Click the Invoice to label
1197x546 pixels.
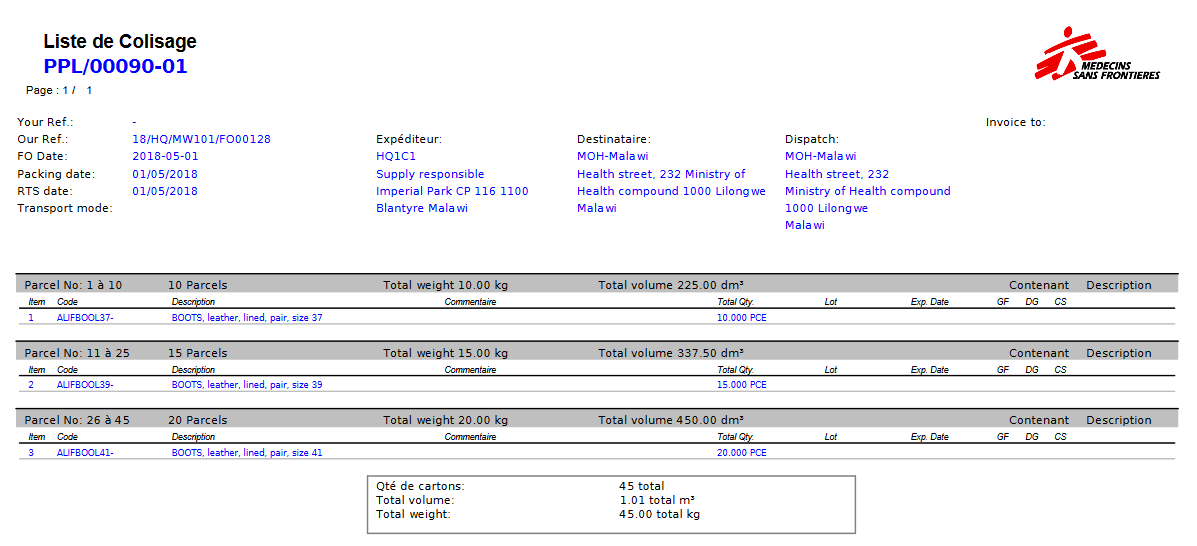tap(1015, 123)
